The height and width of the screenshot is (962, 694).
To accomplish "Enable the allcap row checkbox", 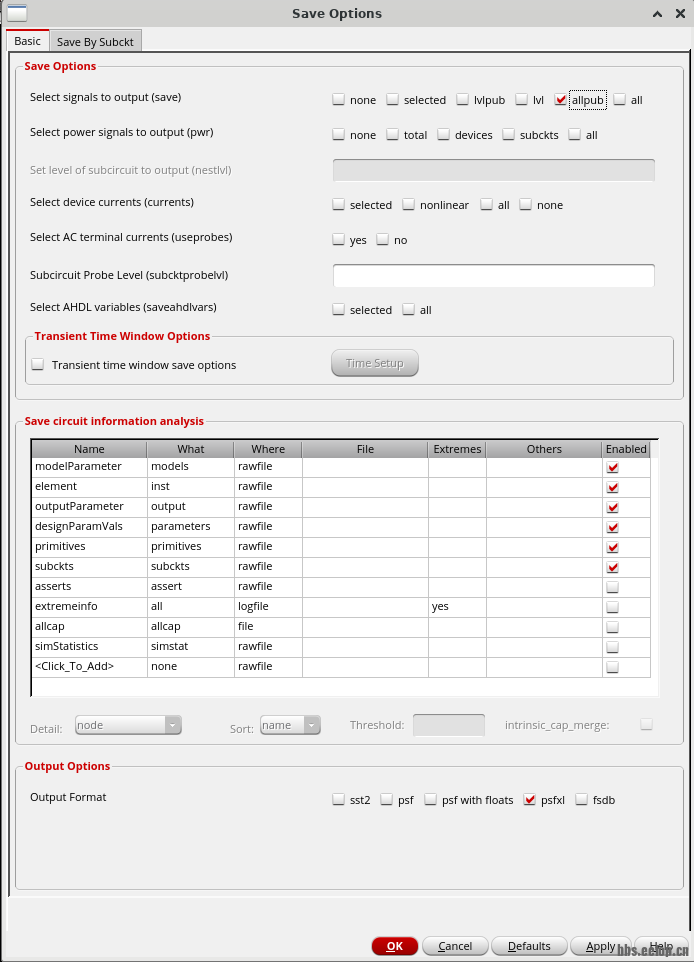I will pyautogui.click(x=612, y=627).
